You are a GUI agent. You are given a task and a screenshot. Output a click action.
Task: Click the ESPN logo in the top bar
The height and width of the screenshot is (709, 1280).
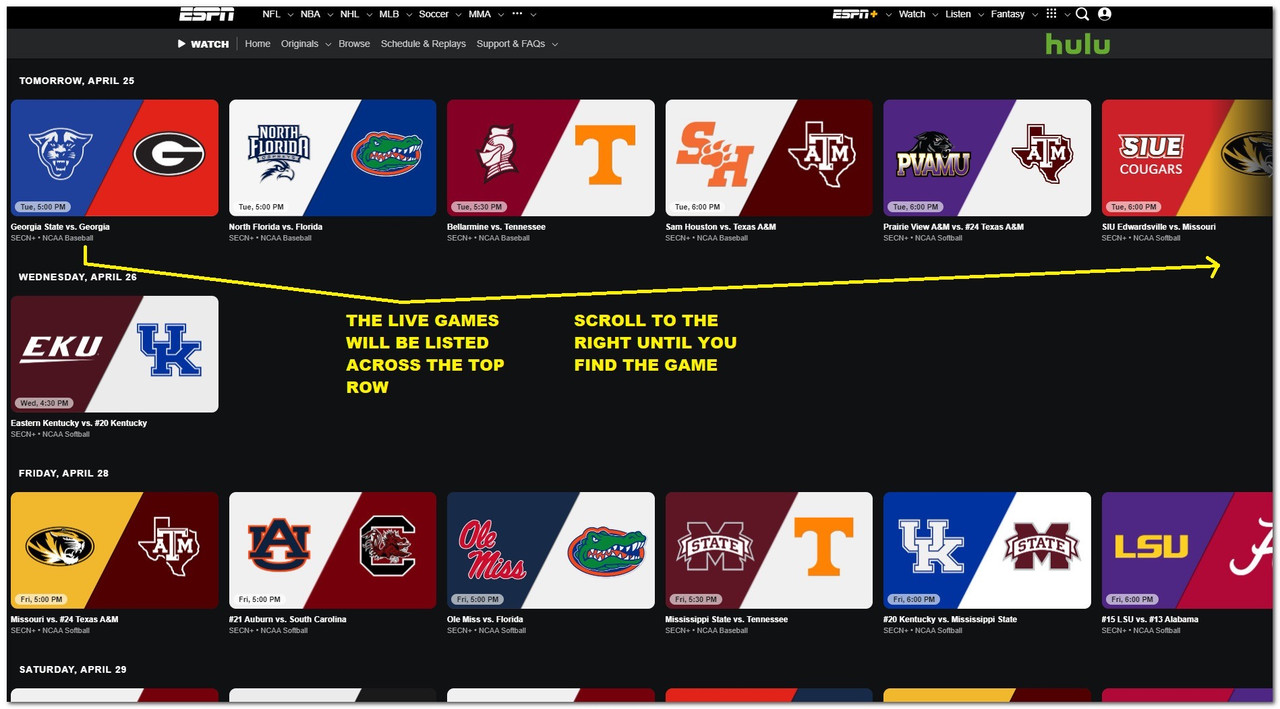point(207,14)
